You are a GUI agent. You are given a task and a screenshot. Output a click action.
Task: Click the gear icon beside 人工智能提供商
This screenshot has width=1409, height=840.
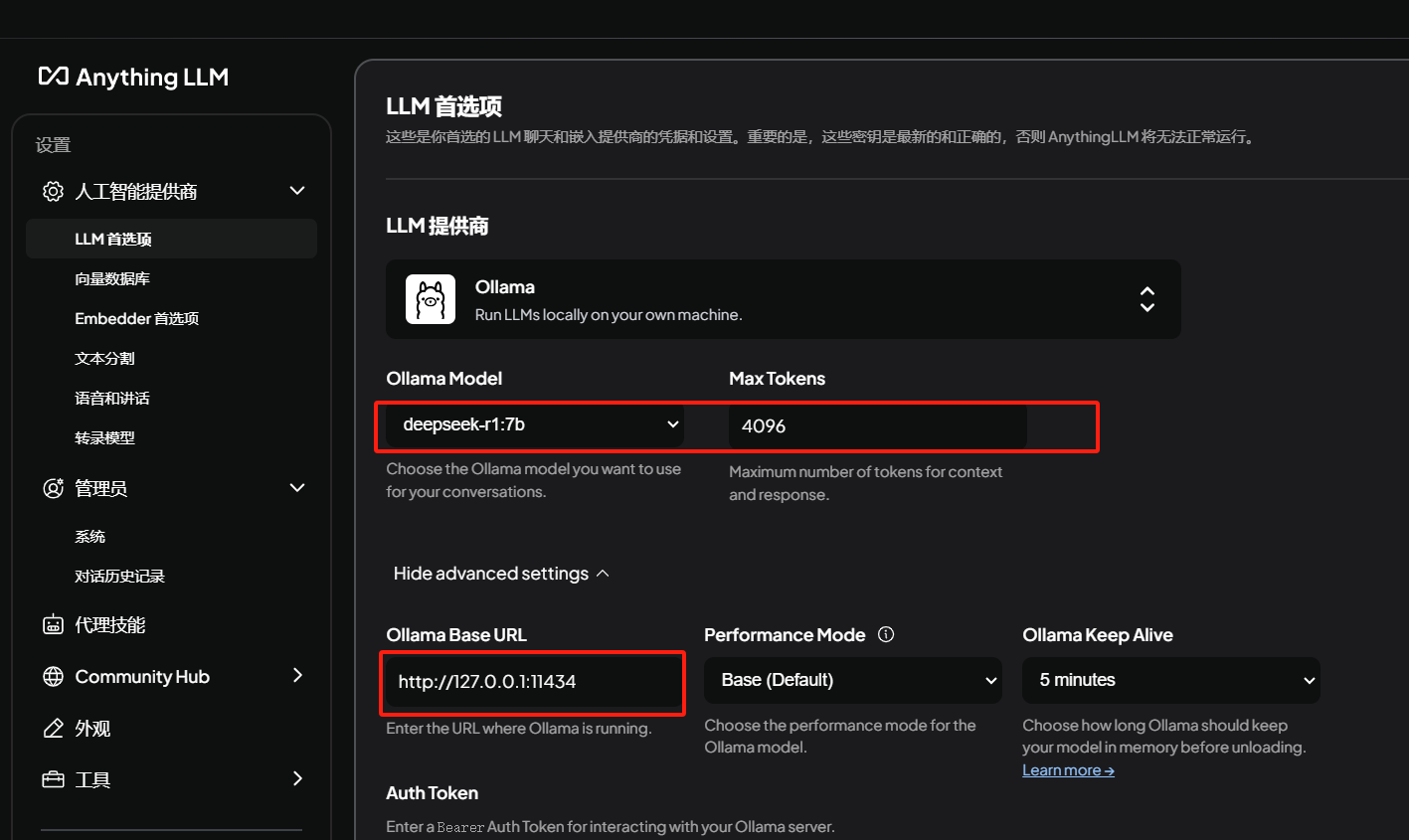tap(53, 191)
